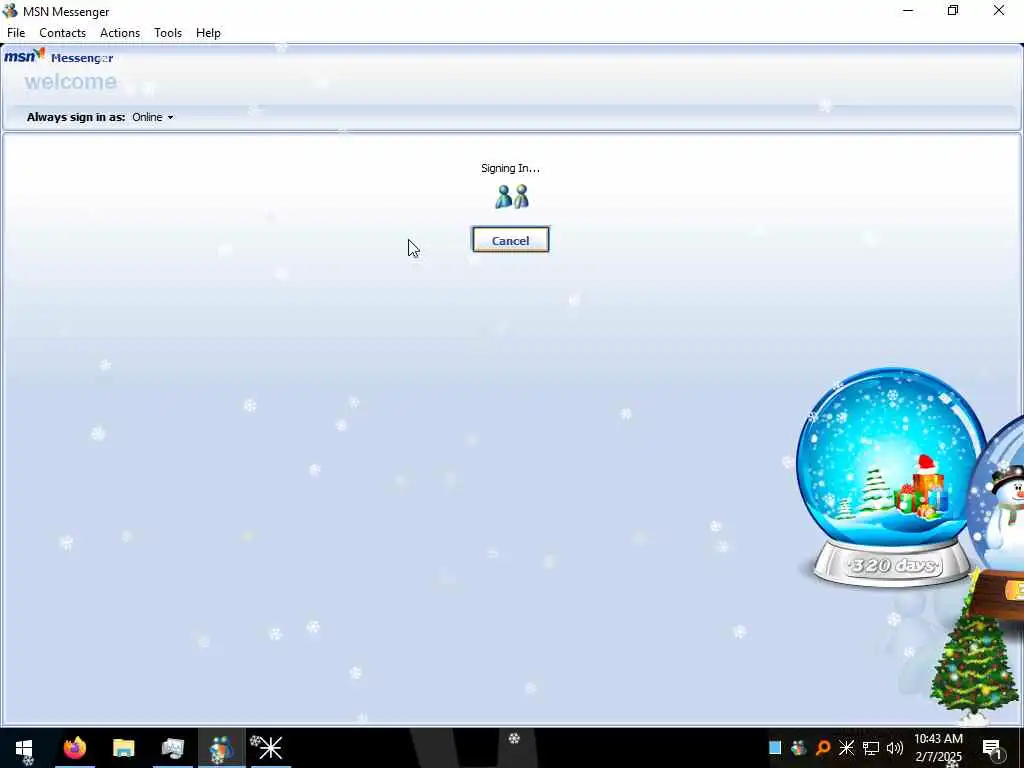Open the notification center with 1 alert
Viewport: 1024px width, 768px height.
993,748
